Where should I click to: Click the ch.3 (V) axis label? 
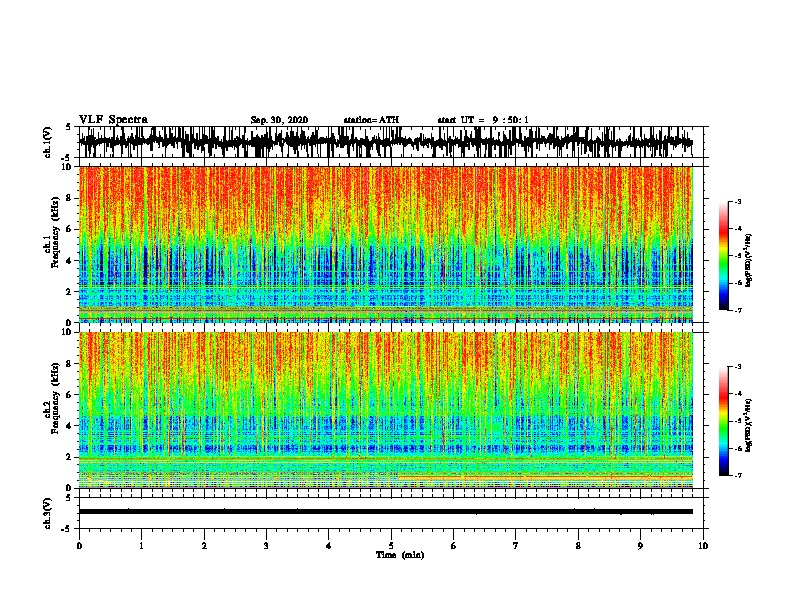point(48,513)
